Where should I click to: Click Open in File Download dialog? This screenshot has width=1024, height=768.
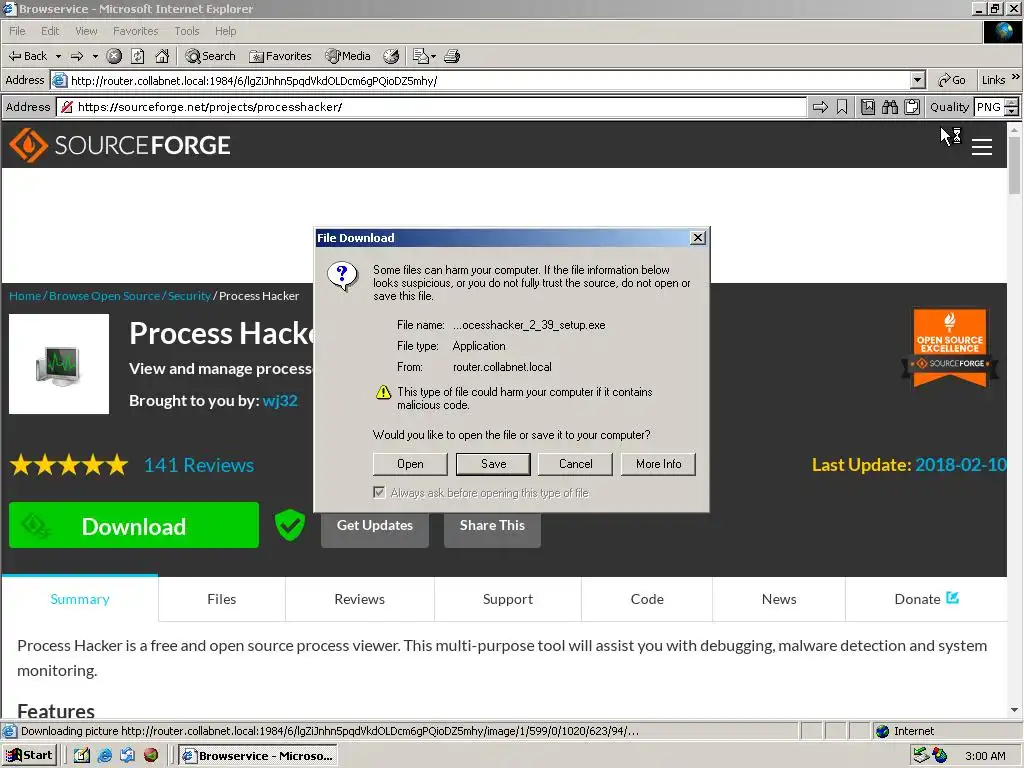tap(410, 464)
